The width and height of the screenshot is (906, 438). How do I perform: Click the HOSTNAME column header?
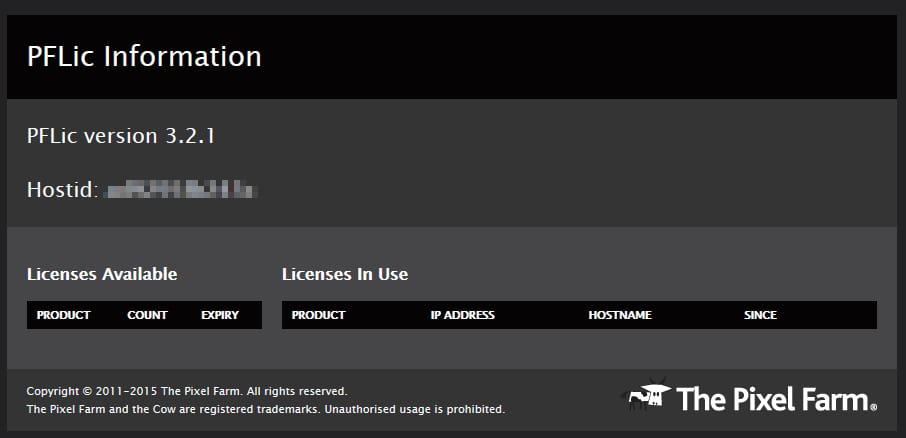coord(620,315)
